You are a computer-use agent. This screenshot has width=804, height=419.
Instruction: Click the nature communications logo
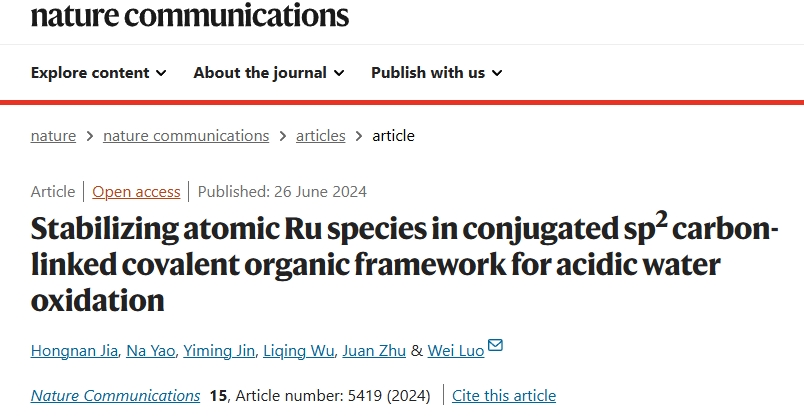pos(190,14)
